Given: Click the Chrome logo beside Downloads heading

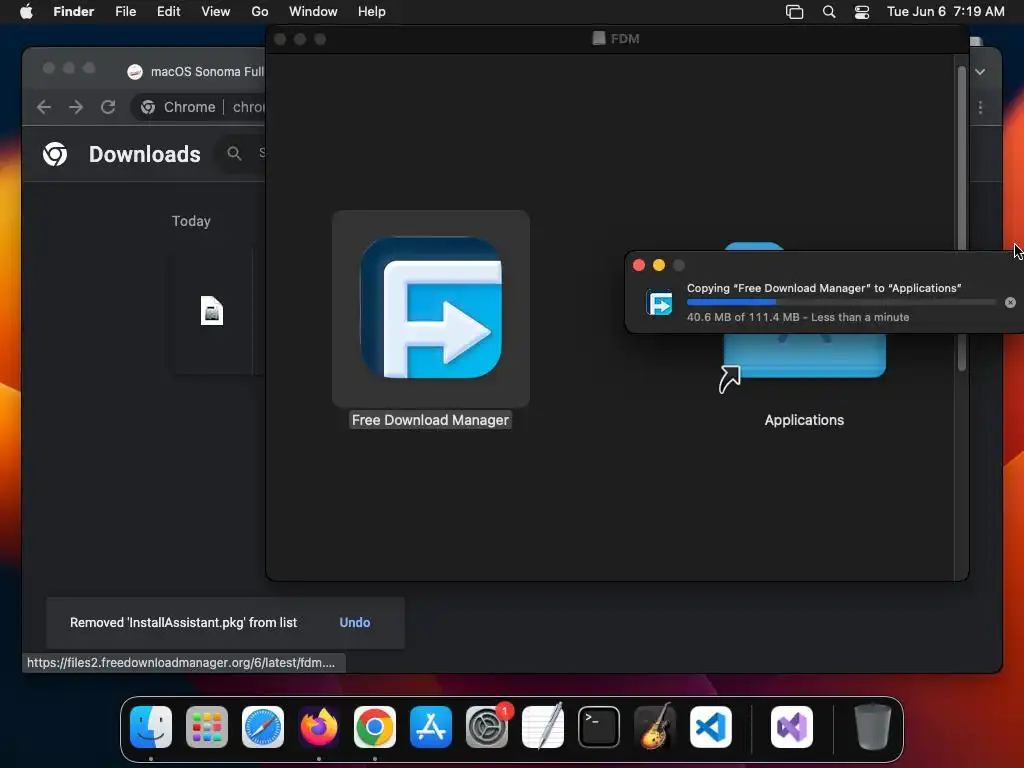Looking at the screenshot, I should point(55,154).
